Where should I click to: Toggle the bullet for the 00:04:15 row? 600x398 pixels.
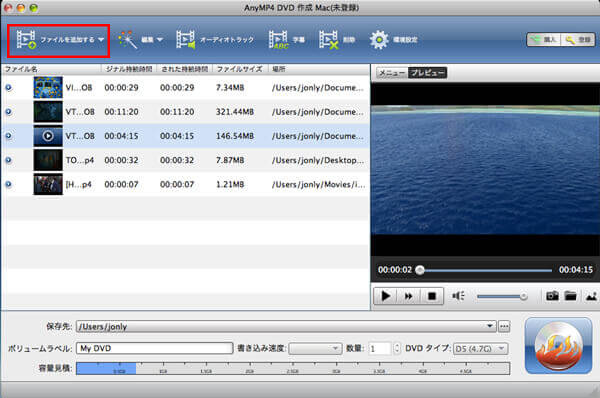click(x=8, y=136)
